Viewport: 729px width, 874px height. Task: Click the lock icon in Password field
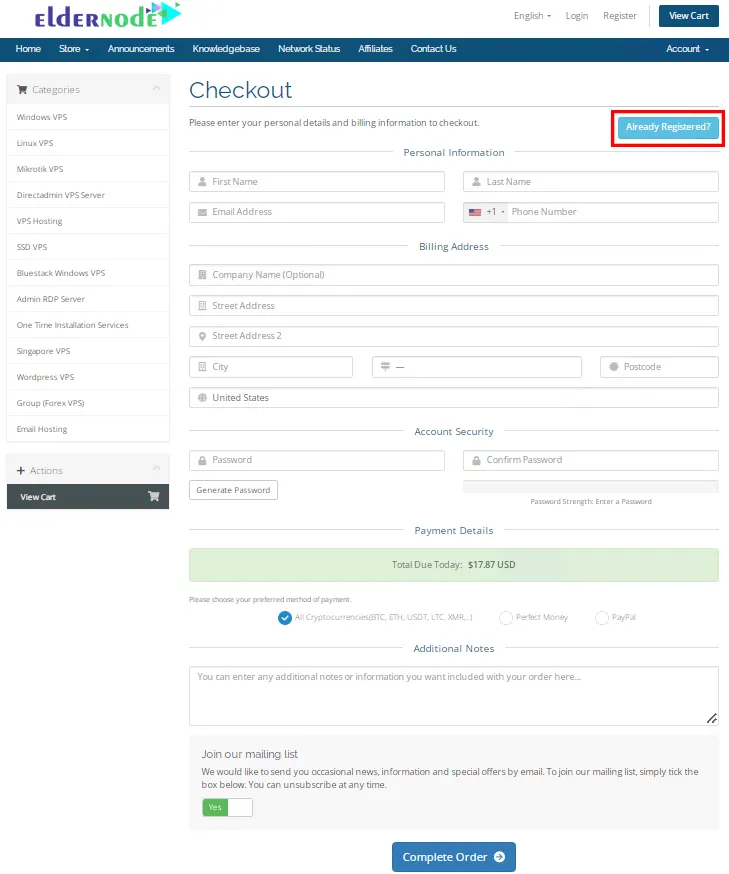tap(202, 460)
